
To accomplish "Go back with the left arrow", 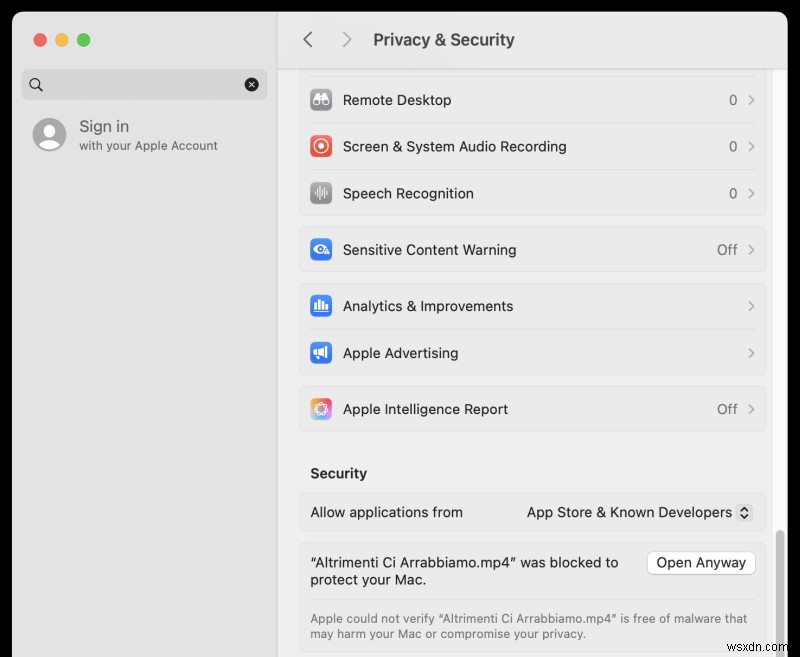I will [308, 39].
